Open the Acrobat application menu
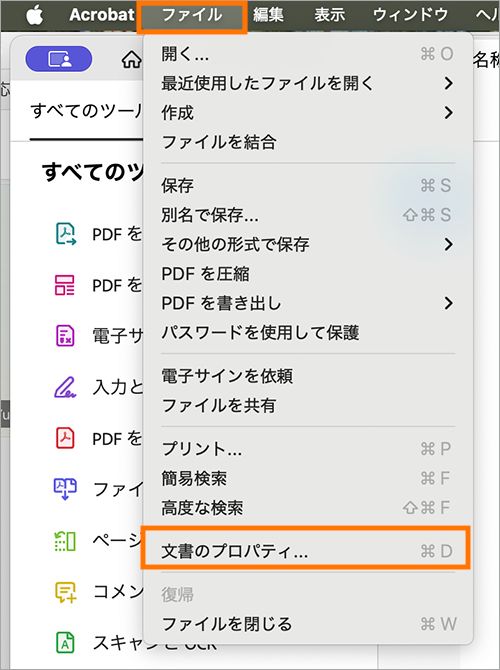This screenshot has width=500, height=670. click(x=101, y=15)
